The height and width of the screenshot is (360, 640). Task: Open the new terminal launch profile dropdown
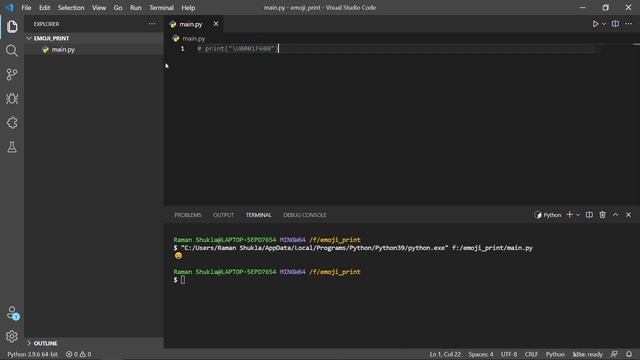578,215
